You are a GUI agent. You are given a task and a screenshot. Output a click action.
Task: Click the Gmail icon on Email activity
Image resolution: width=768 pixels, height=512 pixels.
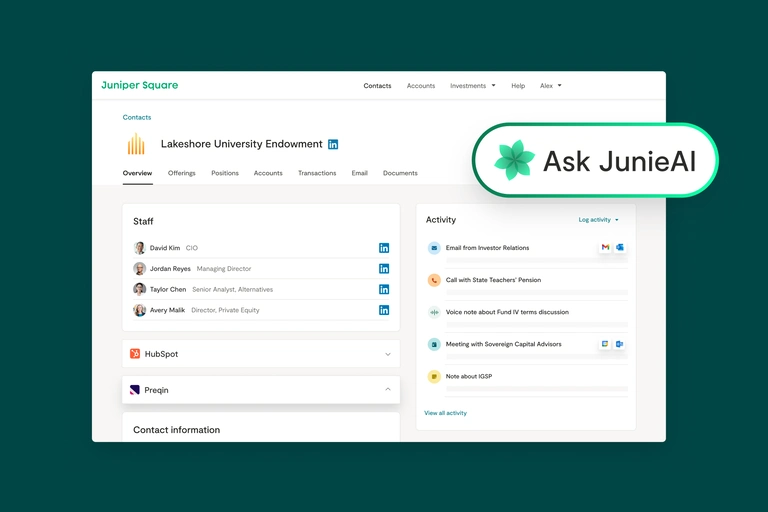605,247
